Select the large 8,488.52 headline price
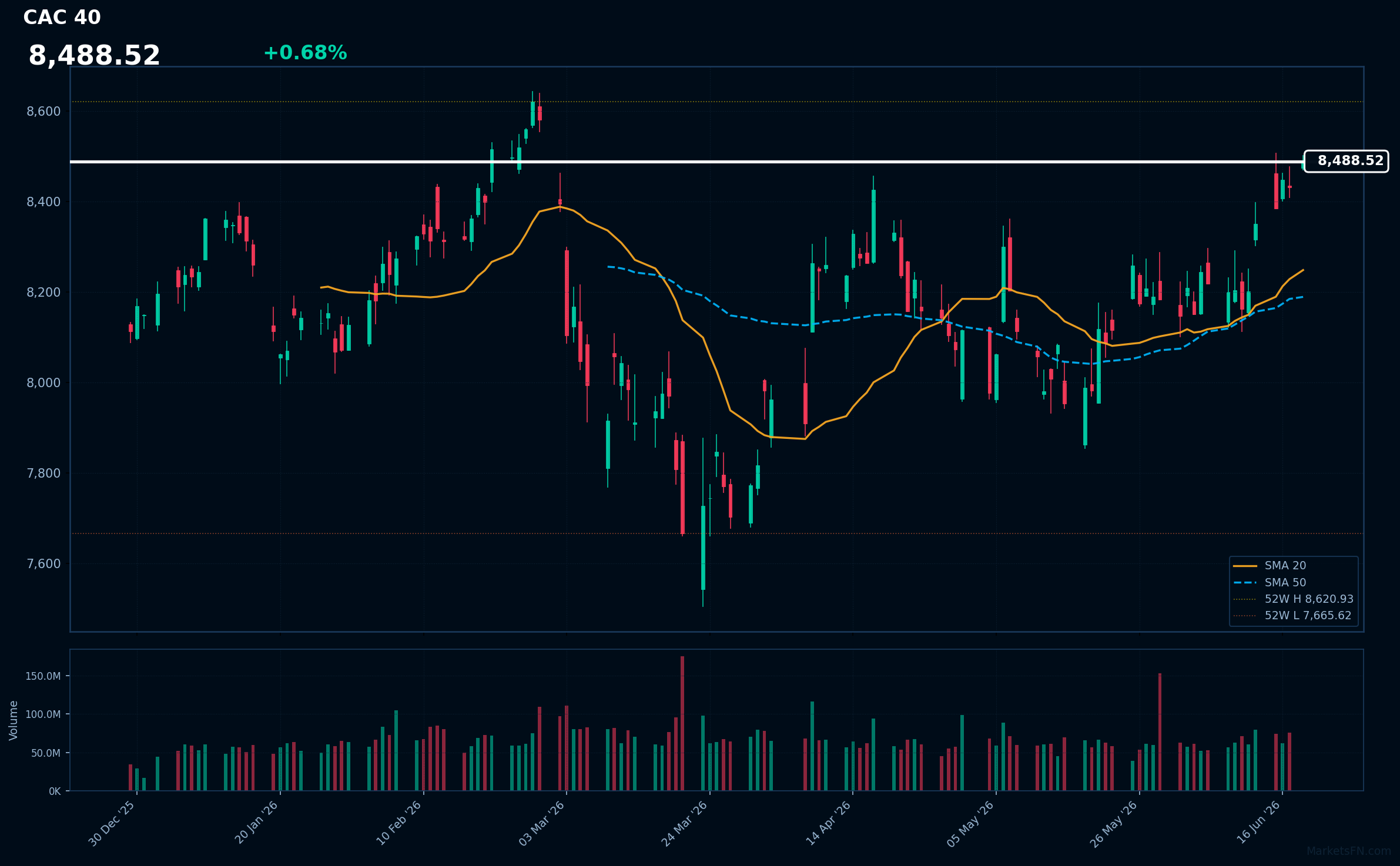 (x=94, y=56)
